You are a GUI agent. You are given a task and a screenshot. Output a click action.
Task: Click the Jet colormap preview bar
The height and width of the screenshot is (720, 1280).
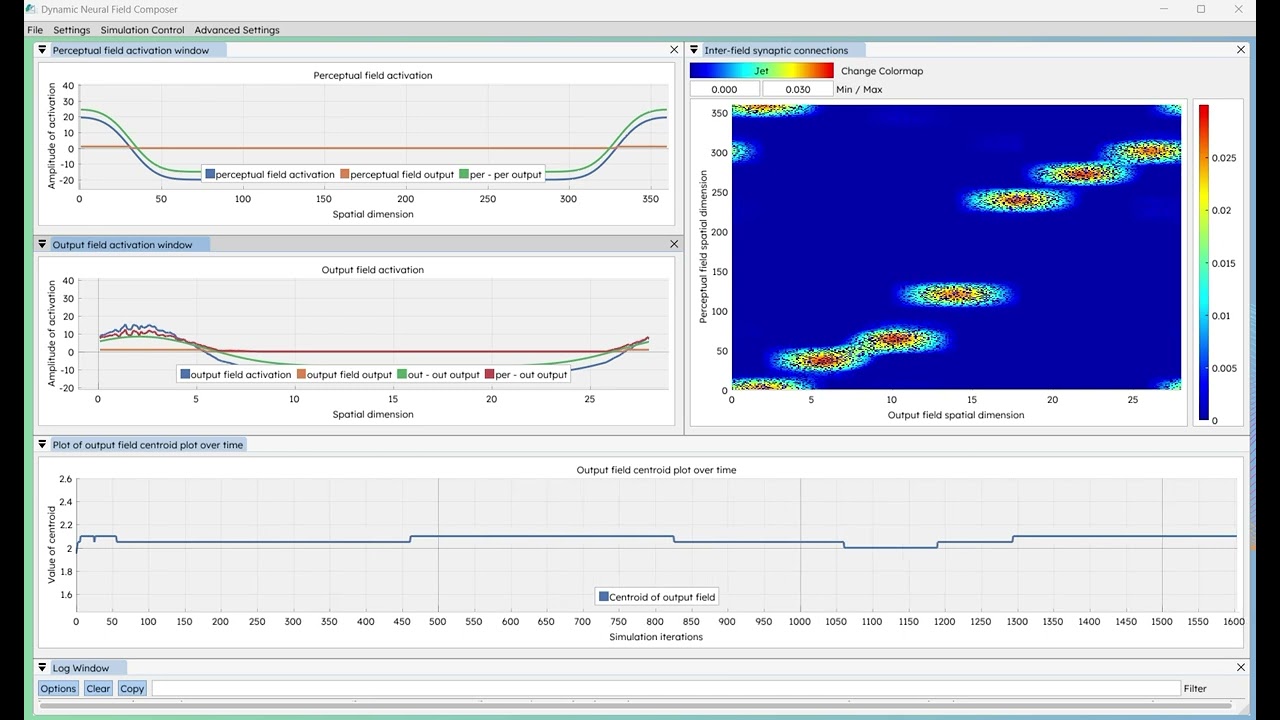click(761, 71)
